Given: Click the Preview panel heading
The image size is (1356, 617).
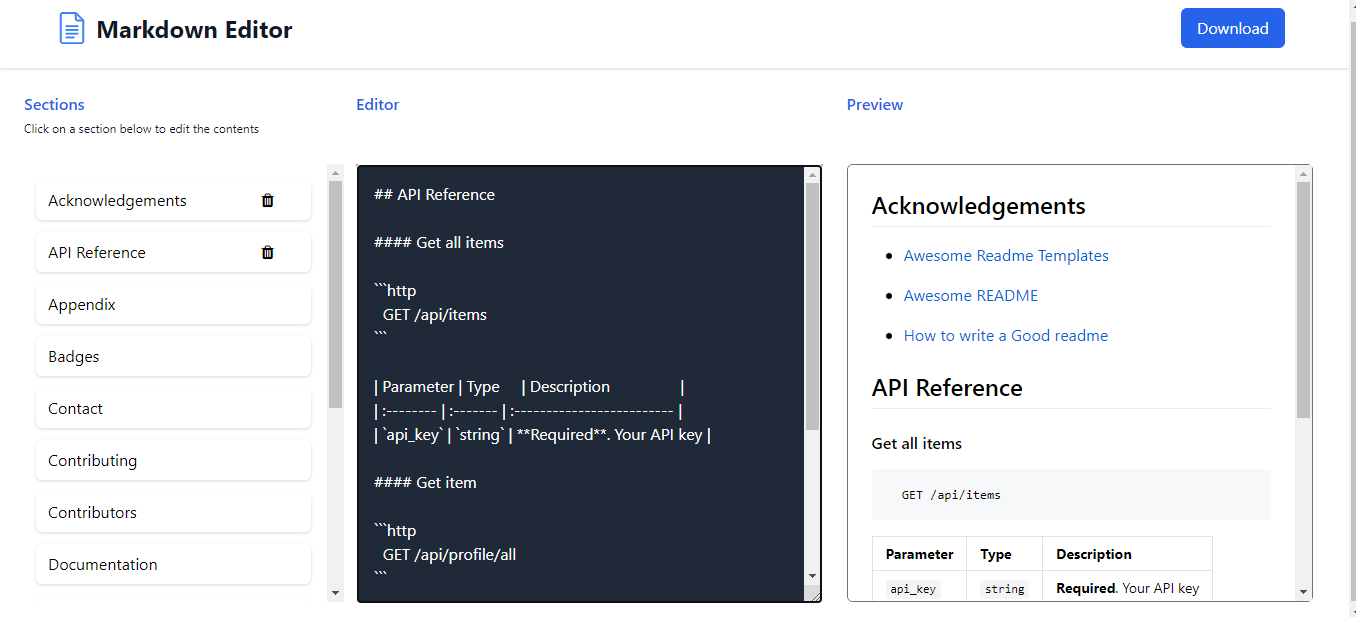Looking at the screenshot, I should click(x=874, y=104).
